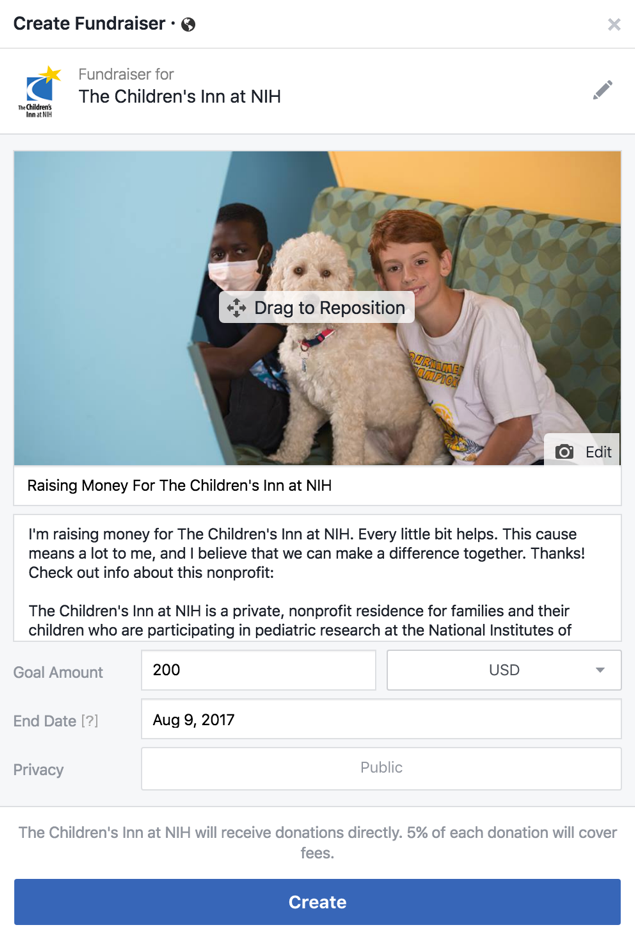Click The Children's Inn at NIH name

180,96
